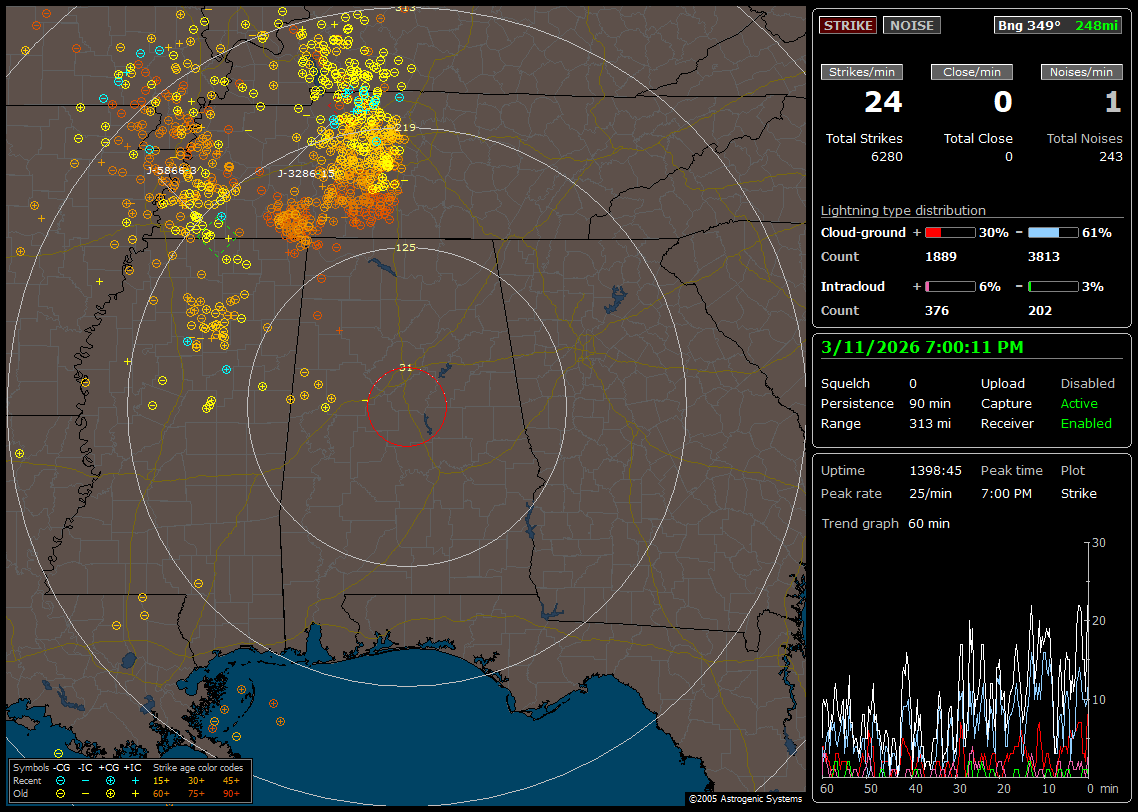
Task: Click the NOISE indicator button
Action: [x=911, y=25]
